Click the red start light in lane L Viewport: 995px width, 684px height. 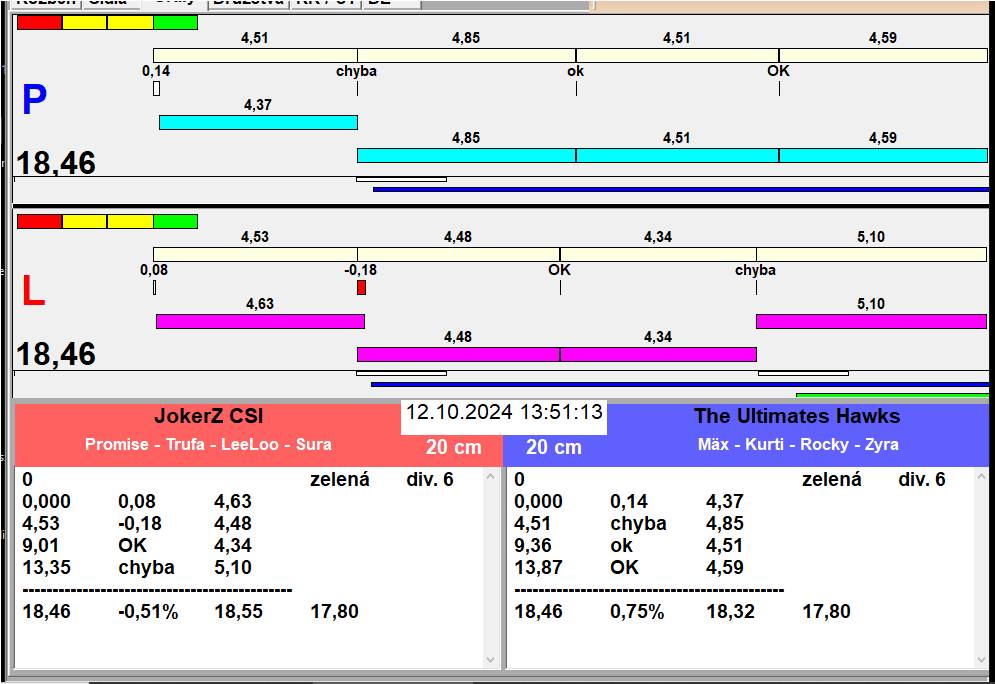[x=39, y=221]
